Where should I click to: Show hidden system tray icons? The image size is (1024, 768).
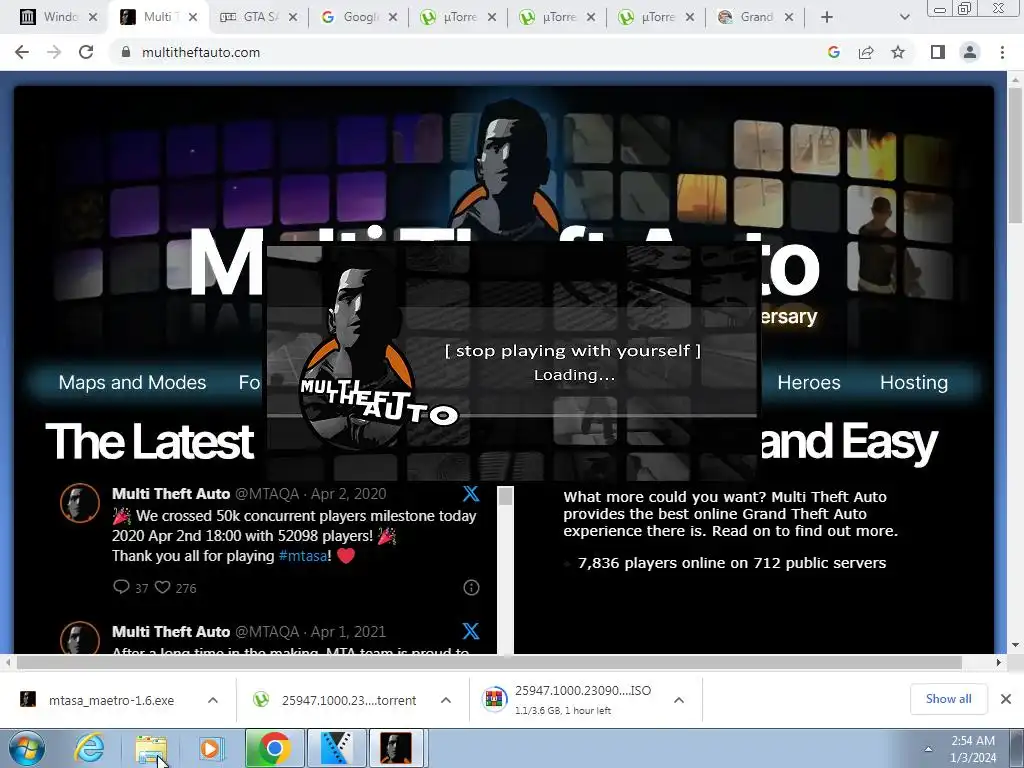(x=928, y=749)
